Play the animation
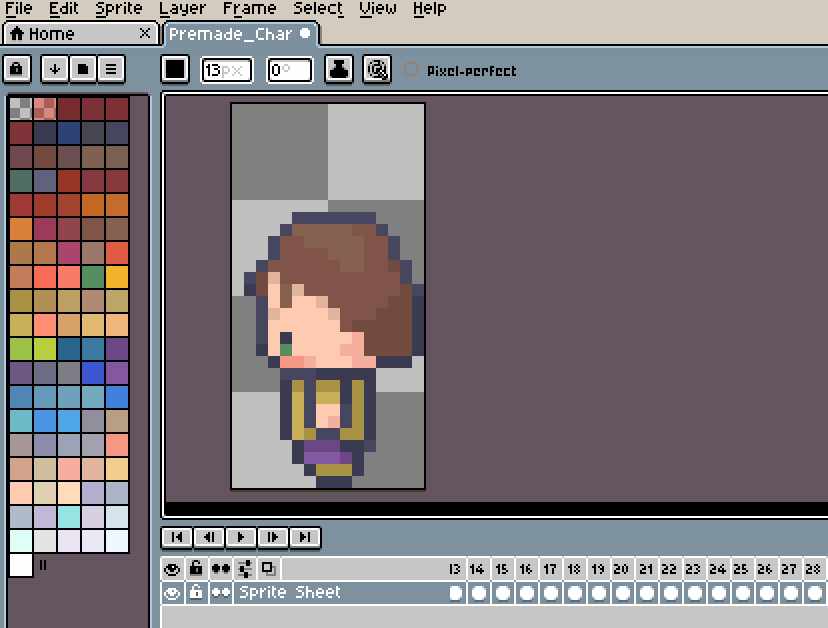This screenshot has height=628, width=828. pos(241,537)
